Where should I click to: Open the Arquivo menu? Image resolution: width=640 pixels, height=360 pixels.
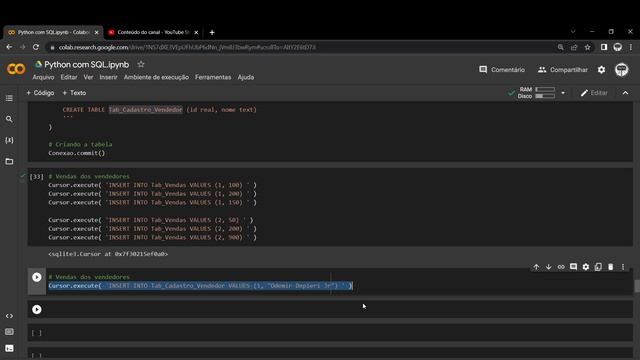click(x=43, y=77)
